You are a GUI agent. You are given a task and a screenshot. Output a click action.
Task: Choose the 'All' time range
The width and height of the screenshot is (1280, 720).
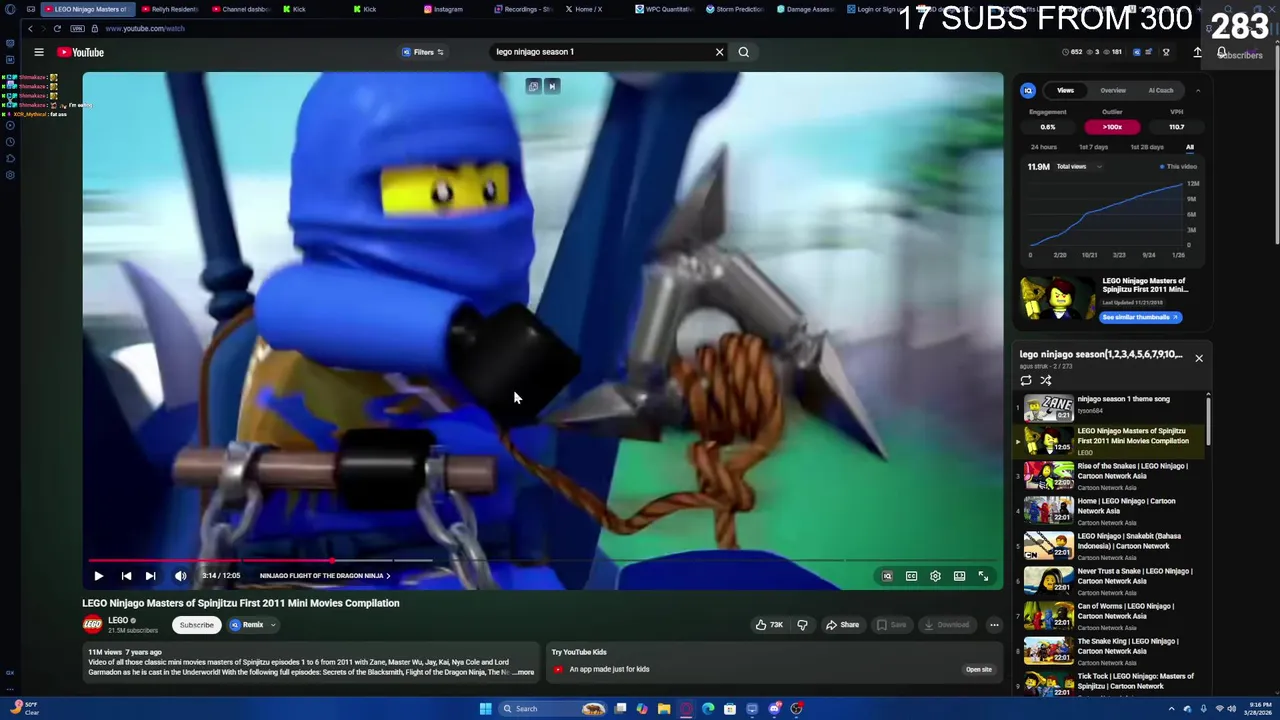click(1190, 147)
